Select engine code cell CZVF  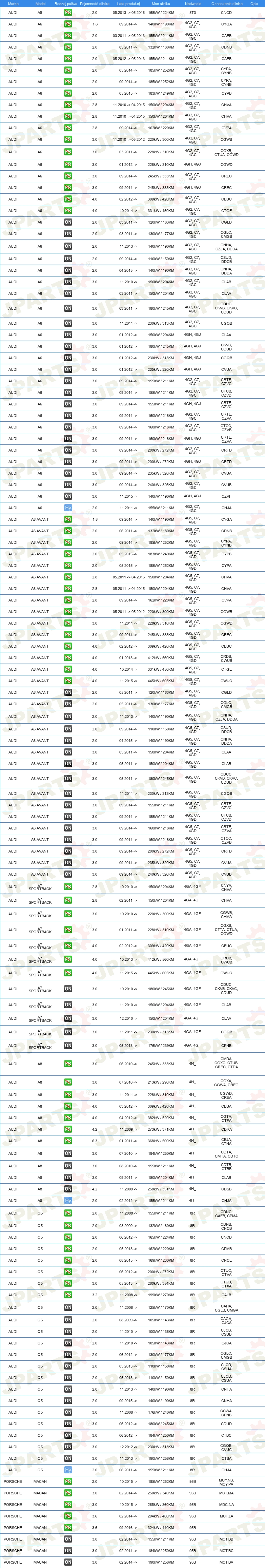coord(227,496)
